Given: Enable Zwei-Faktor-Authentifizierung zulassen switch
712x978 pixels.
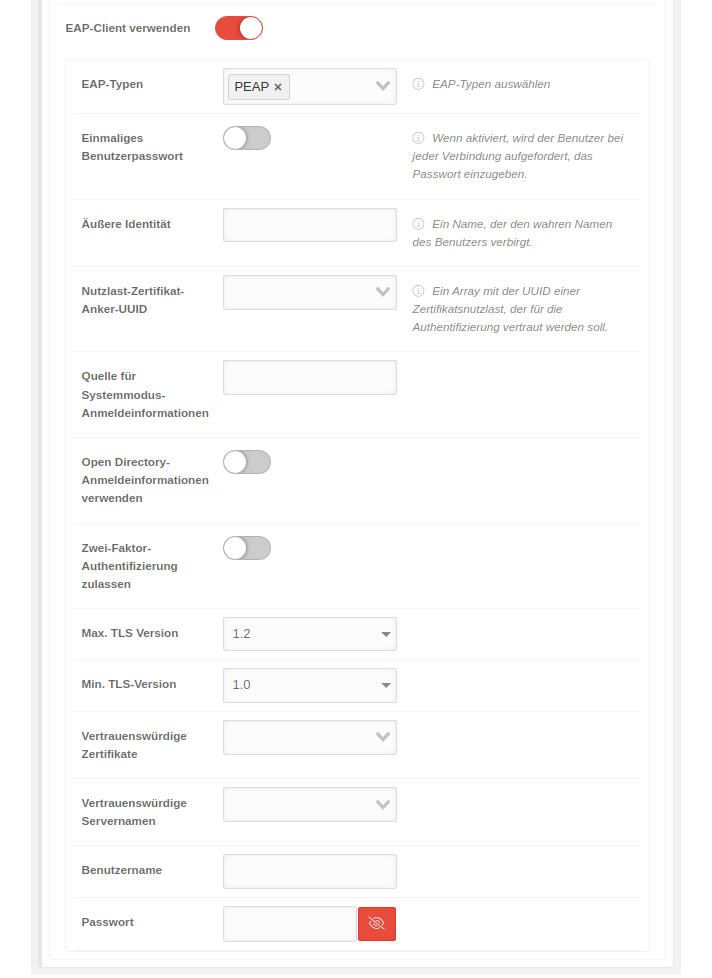Looking at the screenshot, I should click(247, 548).
